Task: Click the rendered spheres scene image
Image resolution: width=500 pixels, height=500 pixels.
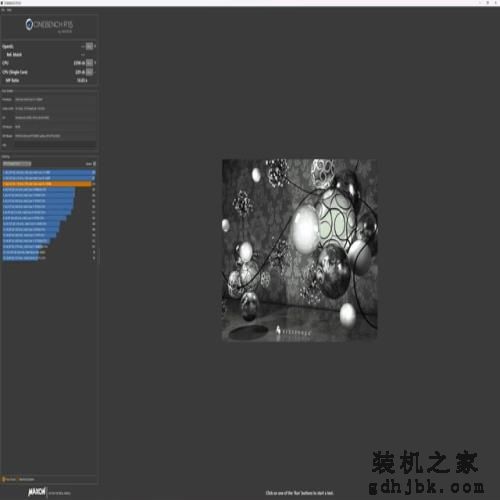Action: pos(300,250)
